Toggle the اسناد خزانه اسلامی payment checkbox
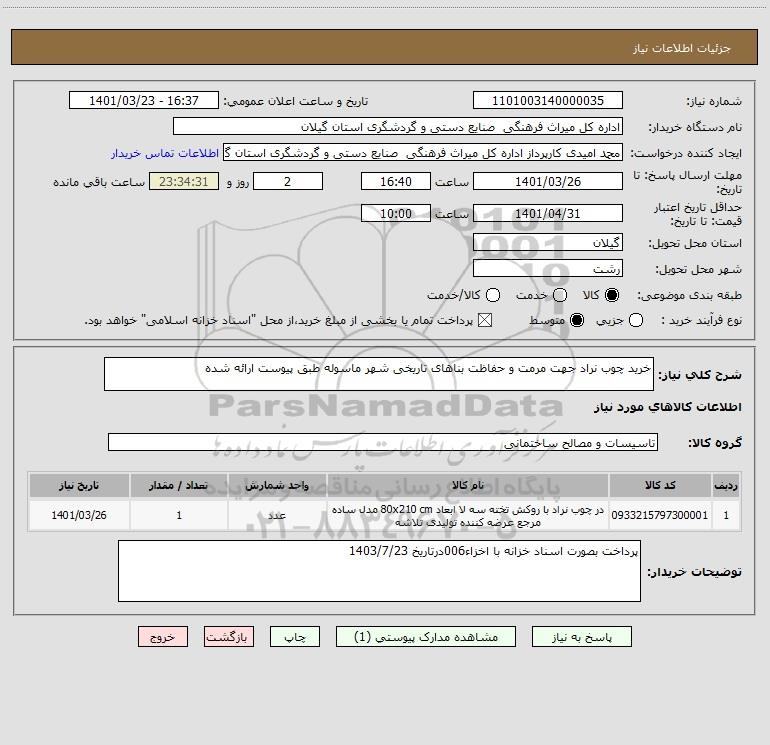 pyautogui.click(x=485, y=320)
